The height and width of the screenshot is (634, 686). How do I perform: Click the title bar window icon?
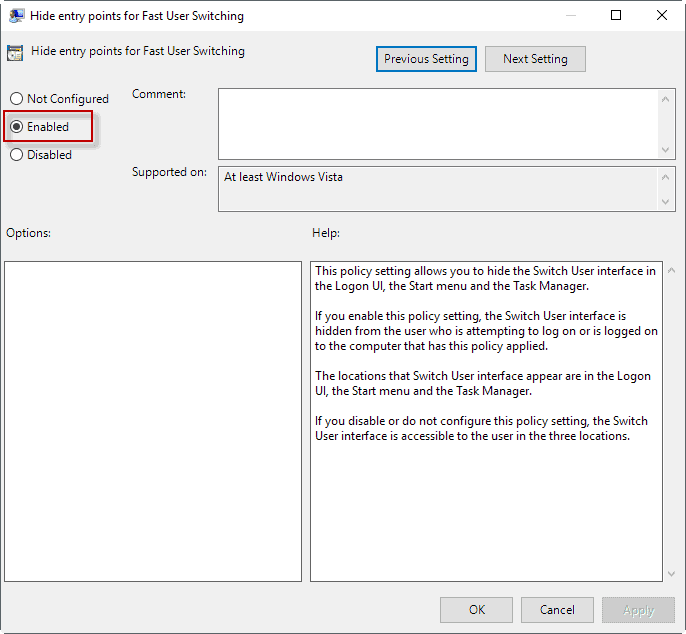16,16
